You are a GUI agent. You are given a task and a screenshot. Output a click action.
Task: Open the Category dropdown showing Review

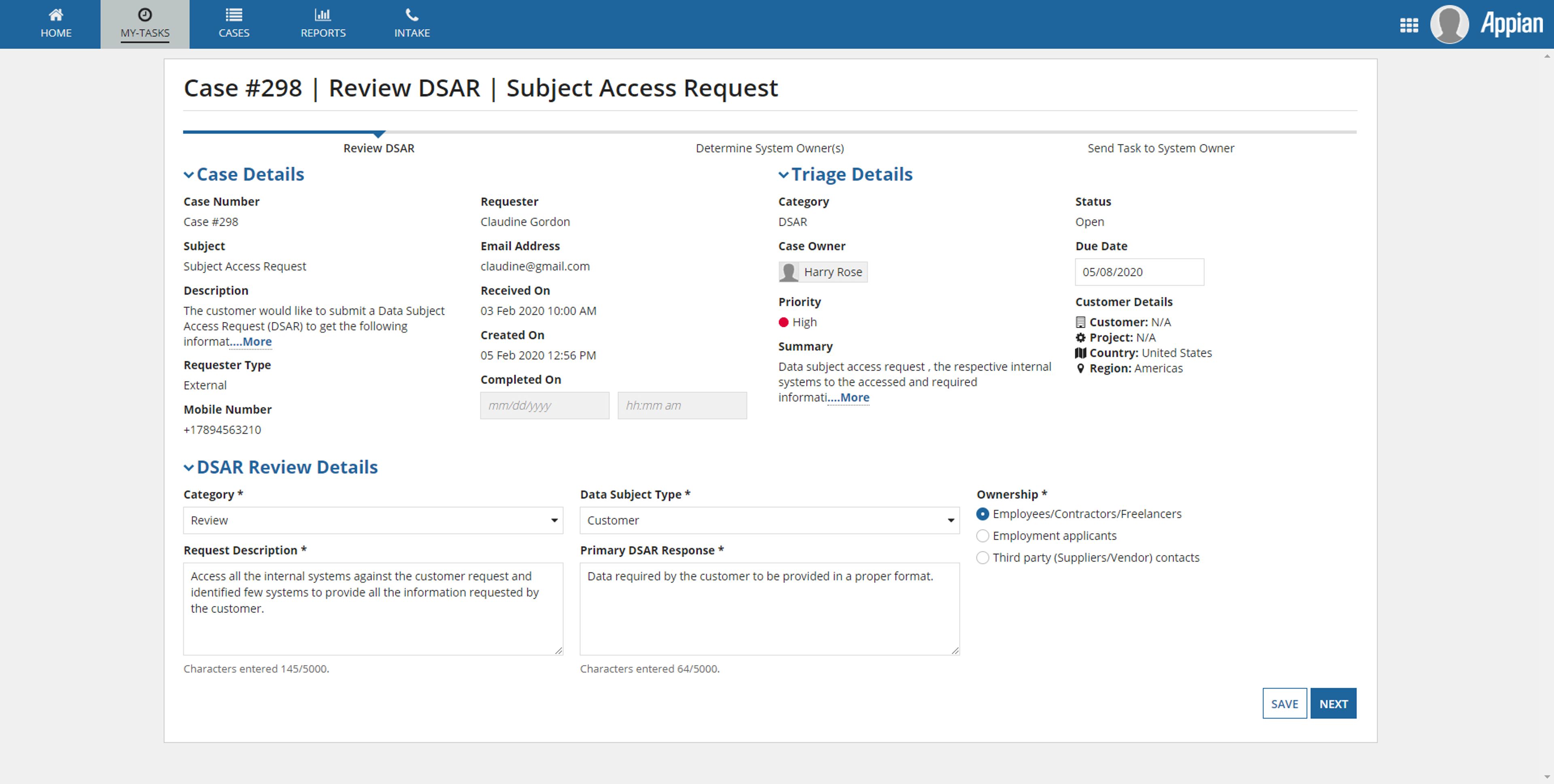[373, 521]
